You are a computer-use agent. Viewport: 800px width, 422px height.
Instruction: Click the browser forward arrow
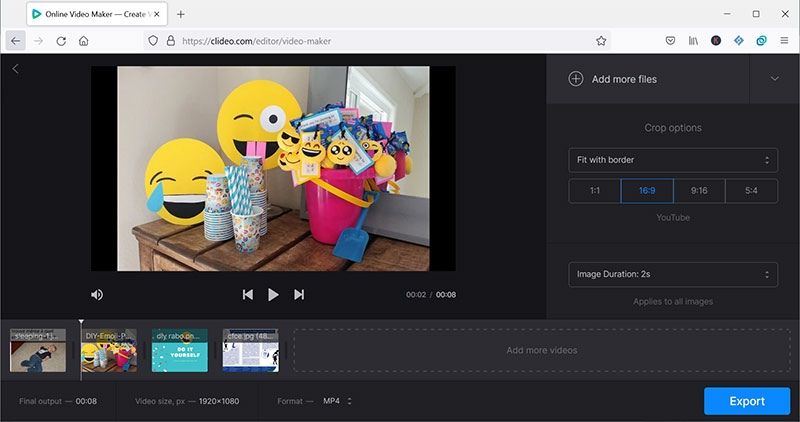click(x=38, y=41)
